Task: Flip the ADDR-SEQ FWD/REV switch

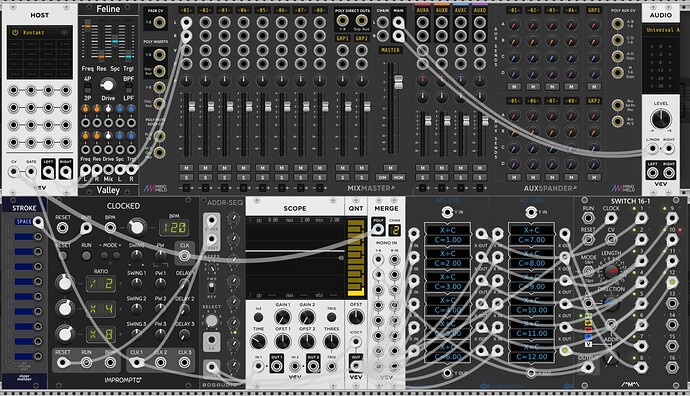Action: 212,287
